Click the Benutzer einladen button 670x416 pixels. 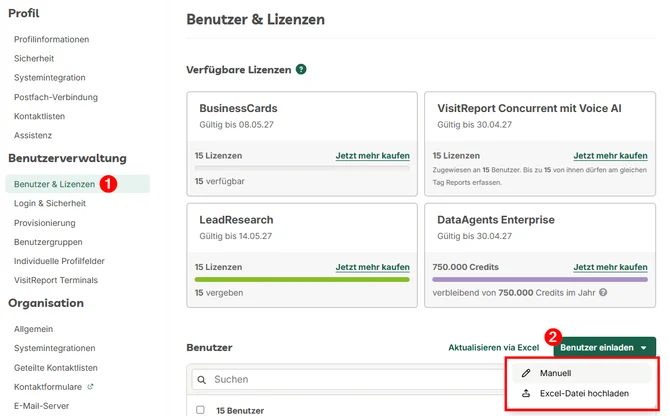pyautogui.click(x=604, y=348)
